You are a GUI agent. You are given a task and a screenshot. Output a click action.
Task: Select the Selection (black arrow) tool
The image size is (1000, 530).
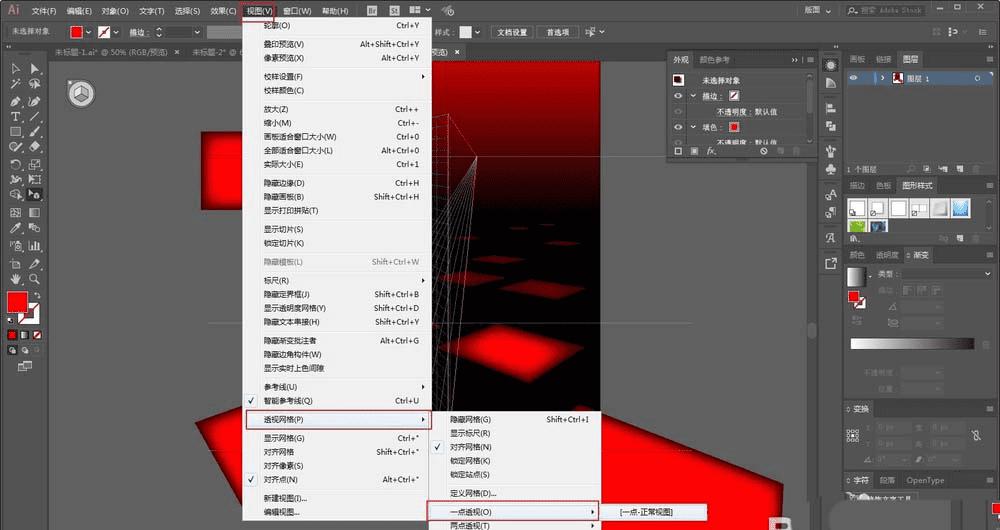[16, 69]
